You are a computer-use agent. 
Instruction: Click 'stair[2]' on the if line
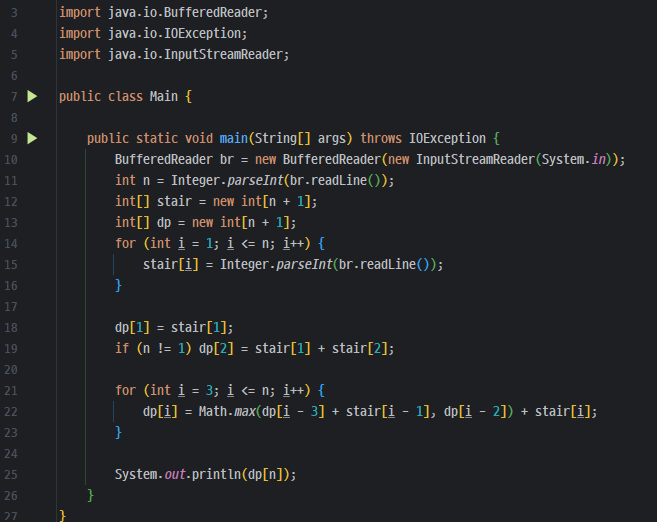click(x=360, y=349)
